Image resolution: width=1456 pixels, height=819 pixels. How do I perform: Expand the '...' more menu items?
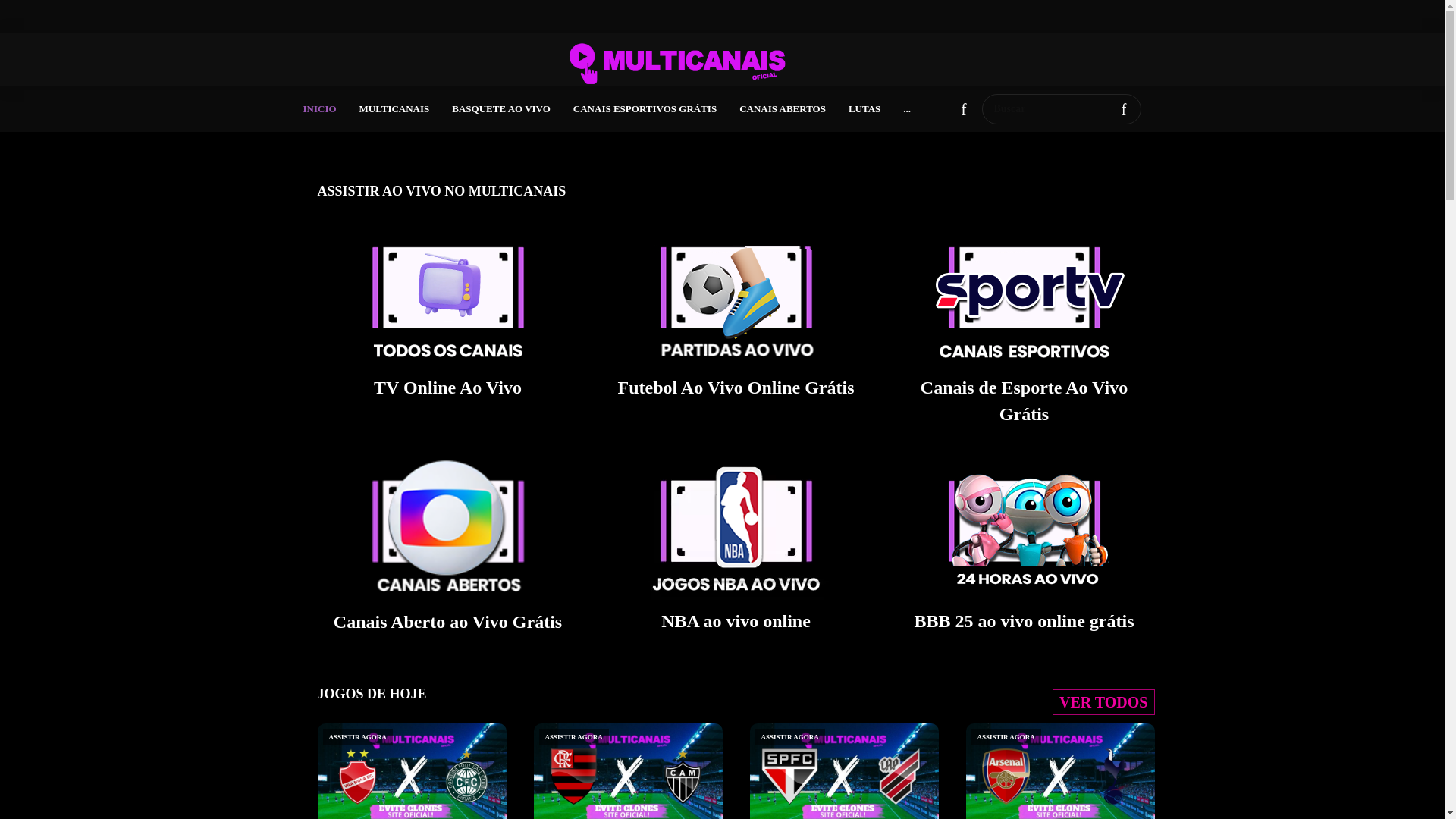tap(907, 109)
